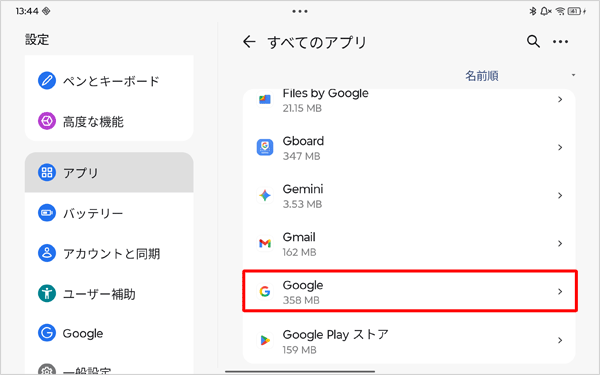Screen dimensions: 600x375
Task: Open the Gmail app entry
Action: click(409, 243)
